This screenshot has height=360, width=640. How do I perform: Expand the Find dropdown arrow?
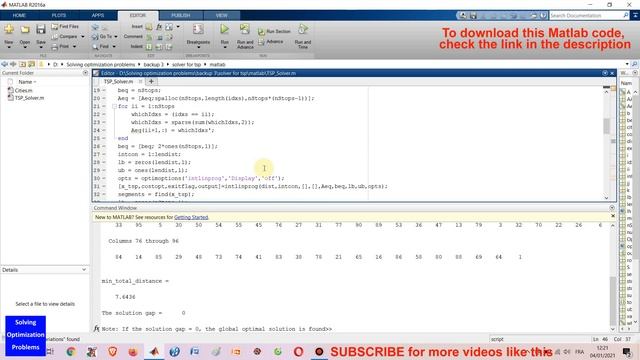pos(114,47)
